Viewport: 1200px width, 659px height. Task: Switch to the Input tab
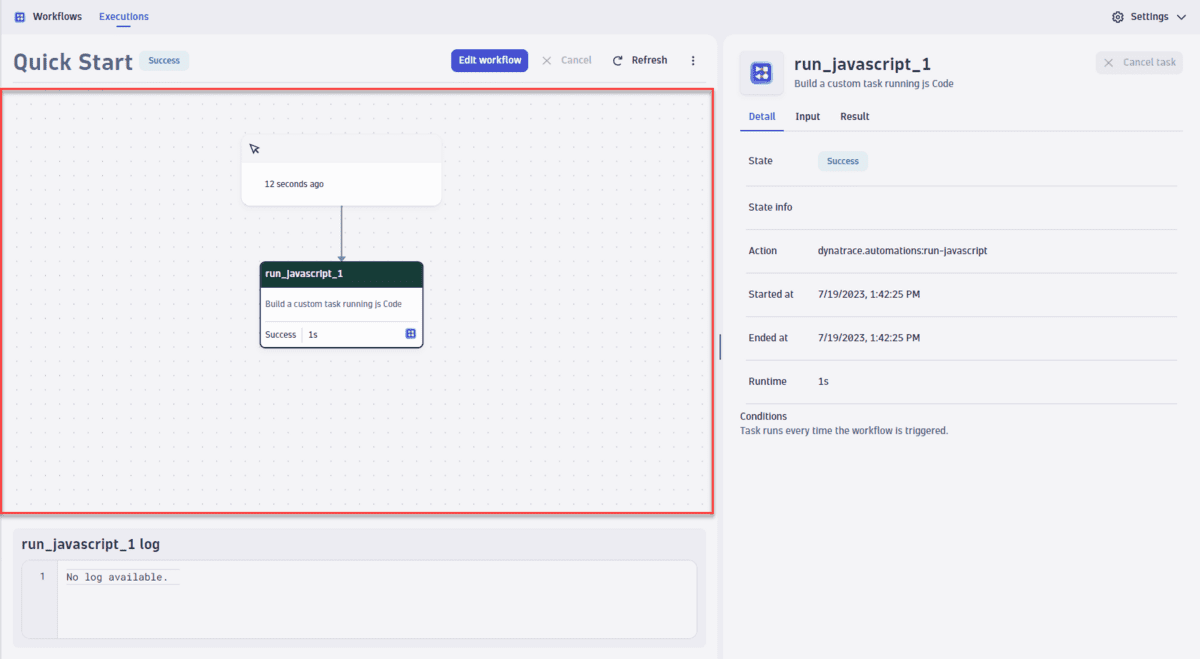click(807, 116)
